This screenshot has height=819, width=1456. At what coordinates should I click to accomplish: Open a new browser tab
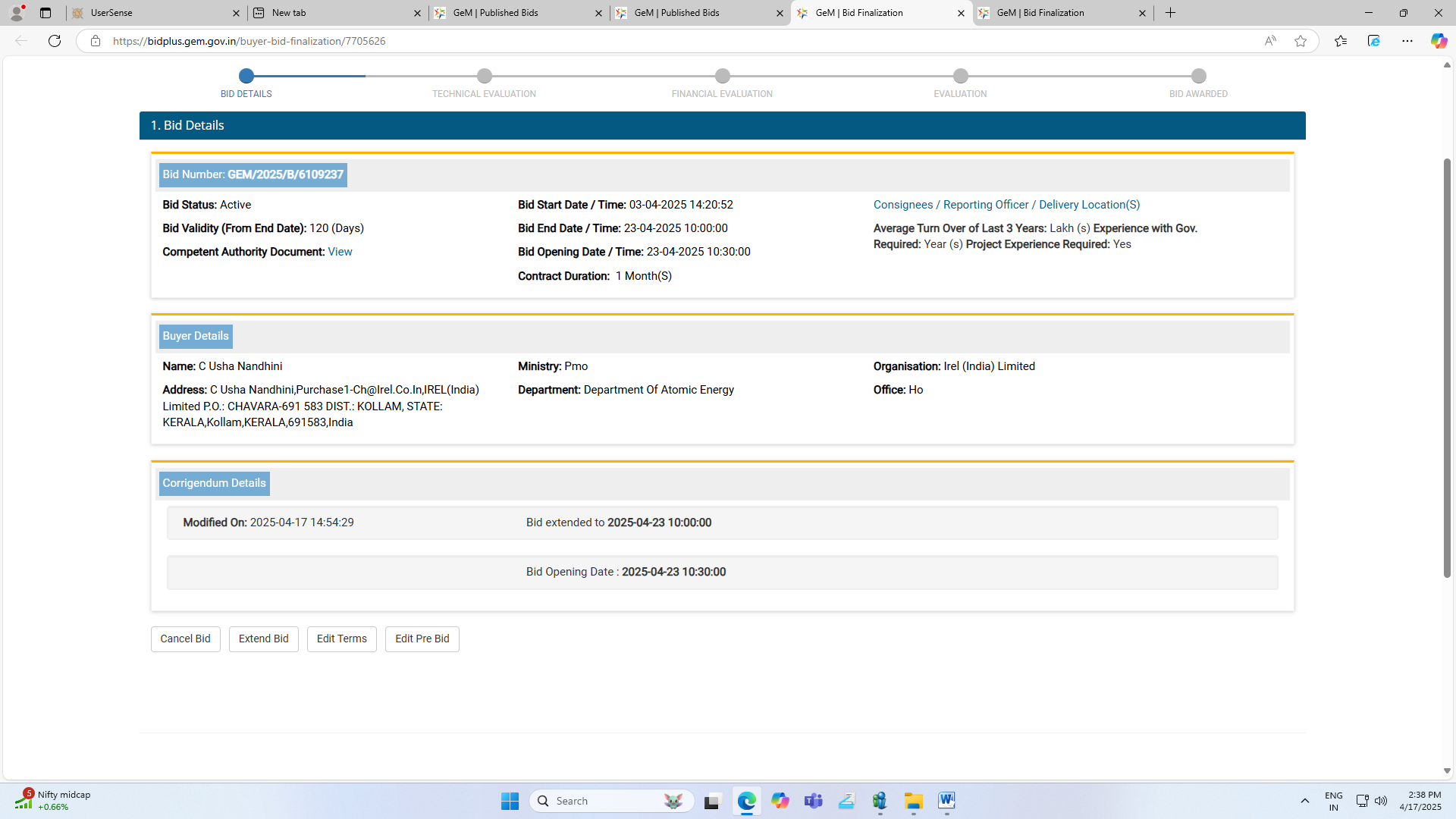(x=1170, y=13)
